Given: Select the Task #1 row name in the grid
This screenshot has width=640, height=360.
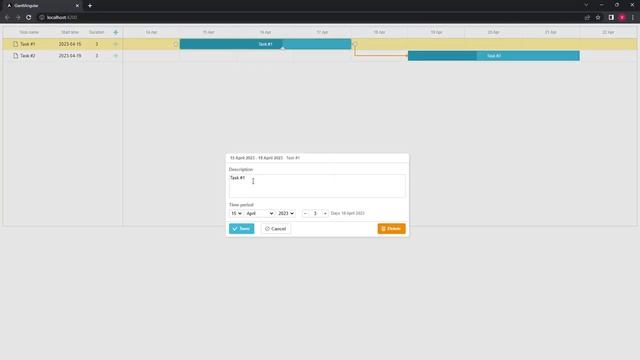Looking at the screenshot, I should click(x=28, y=44).
